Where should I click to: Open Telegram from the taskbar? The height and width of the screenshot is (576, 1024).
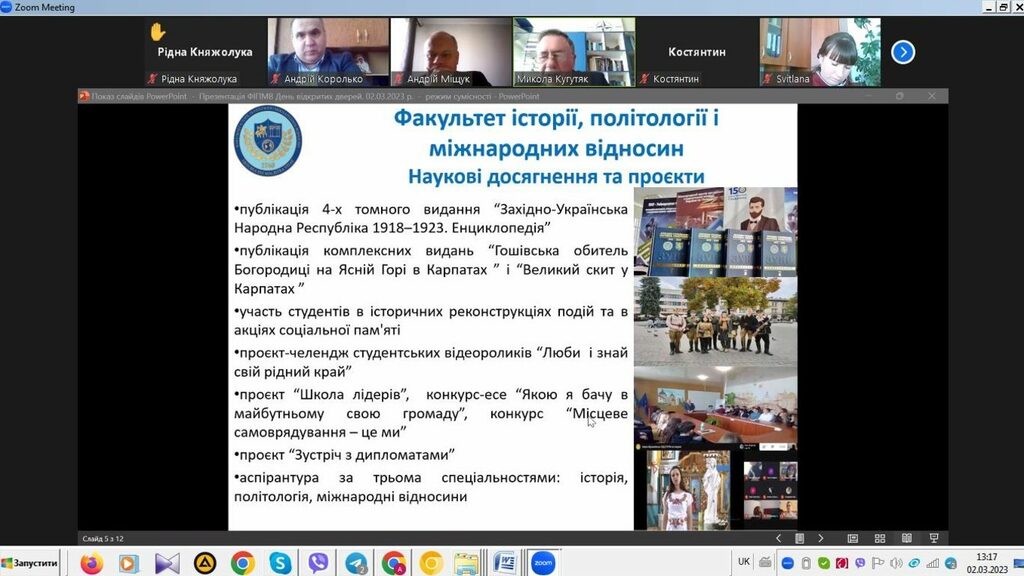(x=356, y=563)
